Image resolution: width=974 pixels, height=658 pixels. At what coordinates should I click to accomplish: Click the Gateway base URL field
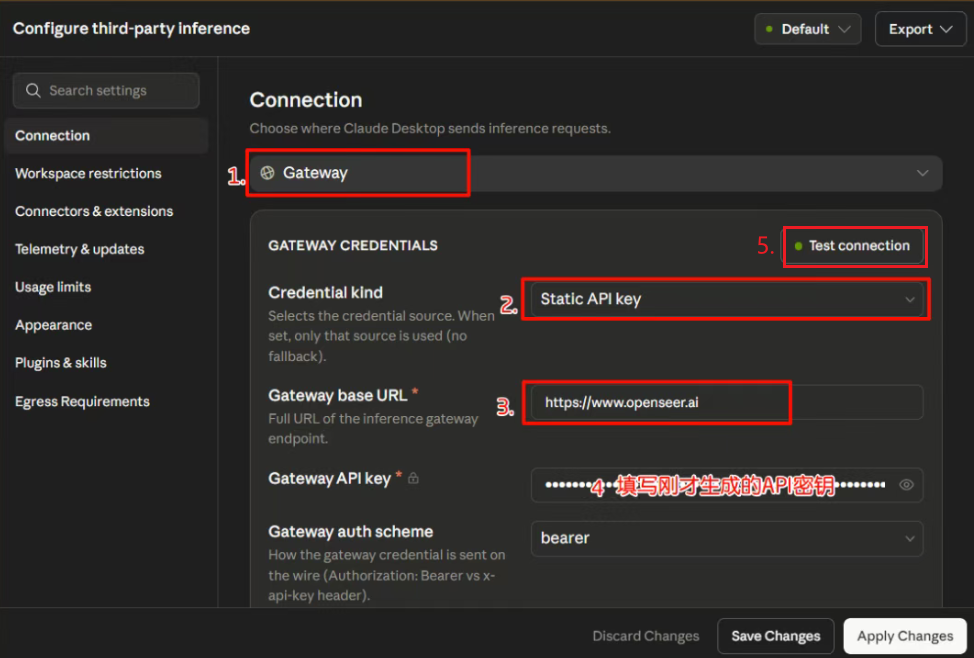coord(727,402)
